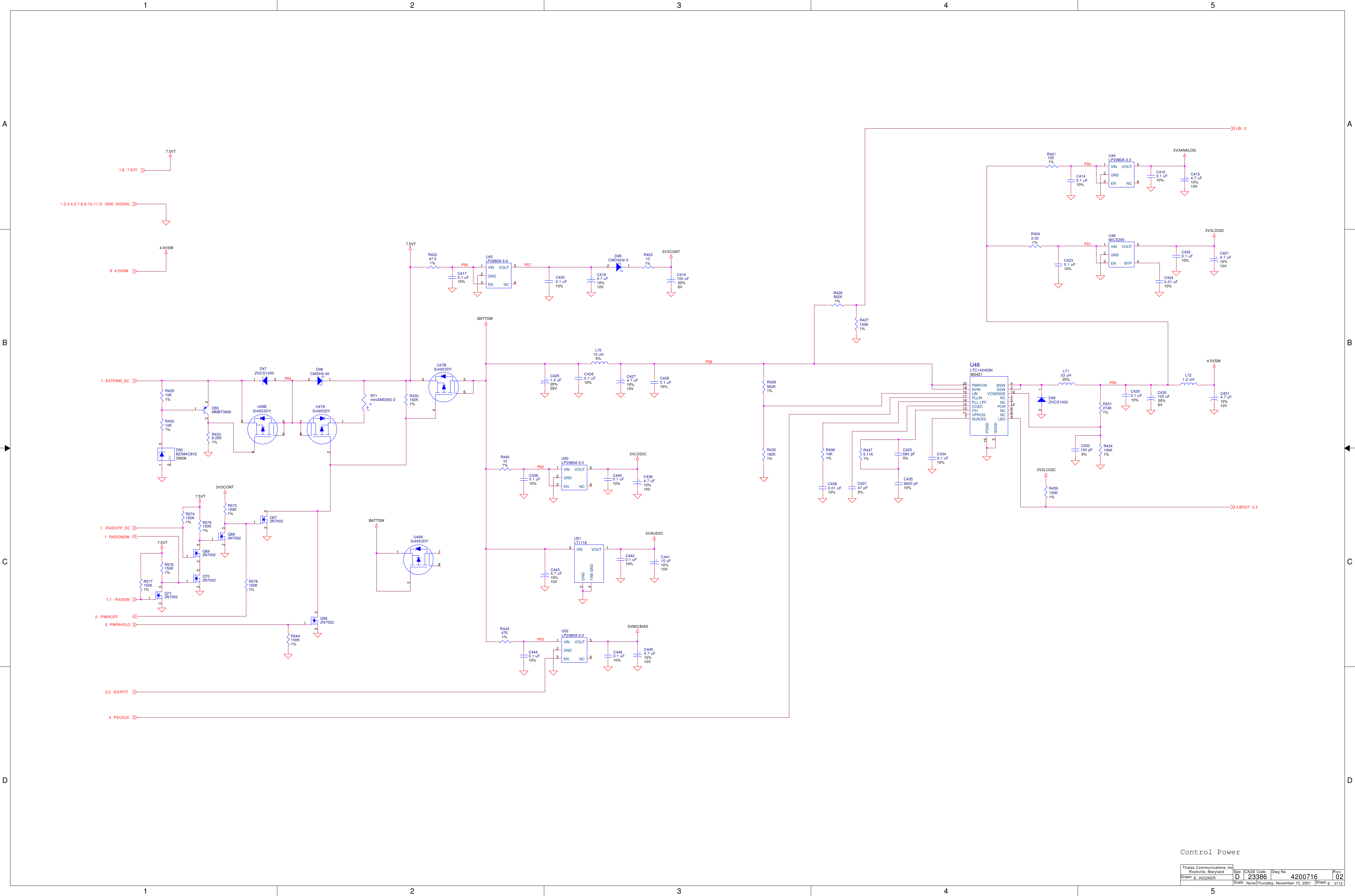Click the 3V3ANALOG power net label

1184,150
